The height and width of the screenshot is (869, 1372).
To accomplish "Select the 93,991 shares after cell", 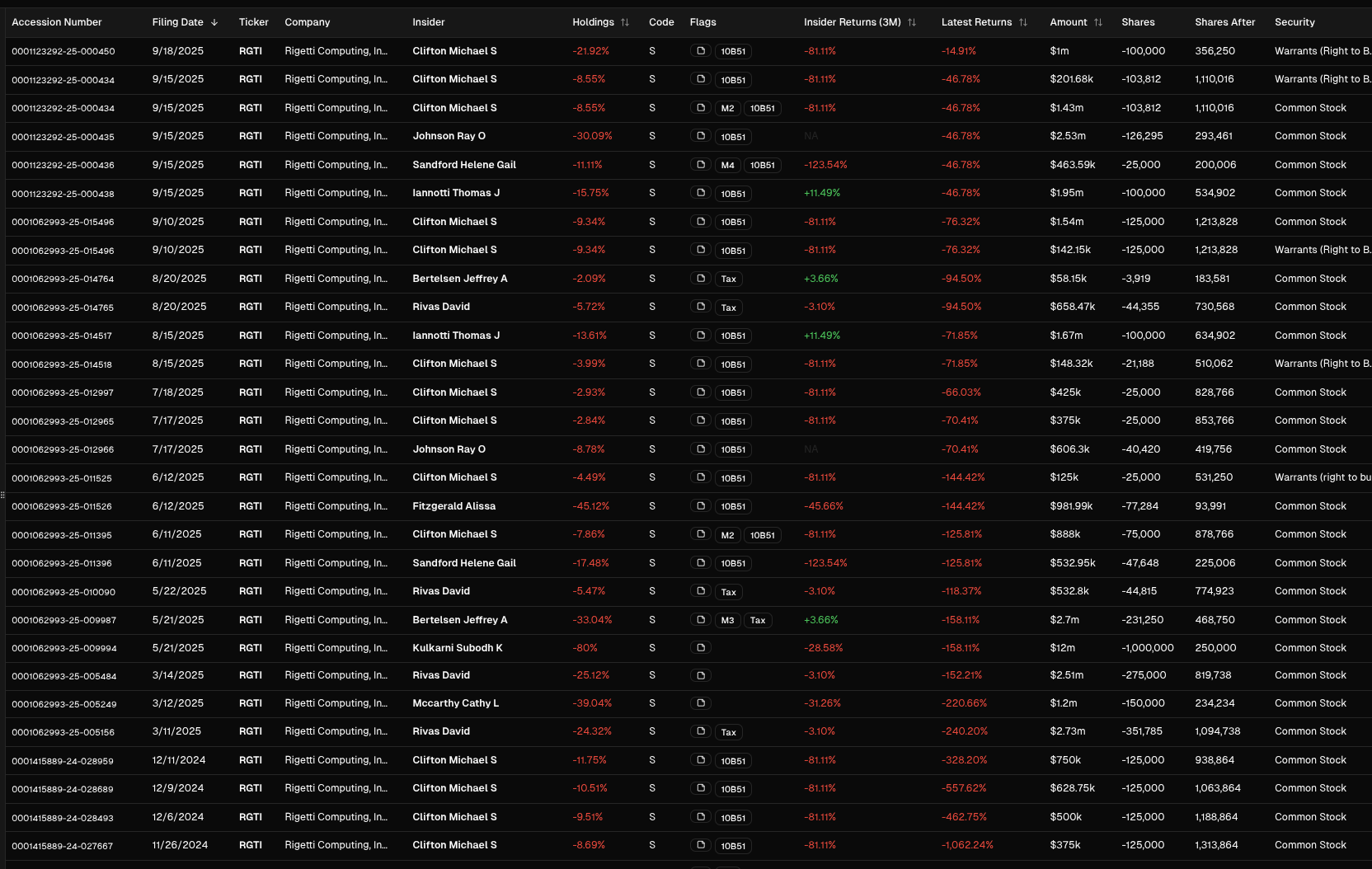I will coord(1210,506).
